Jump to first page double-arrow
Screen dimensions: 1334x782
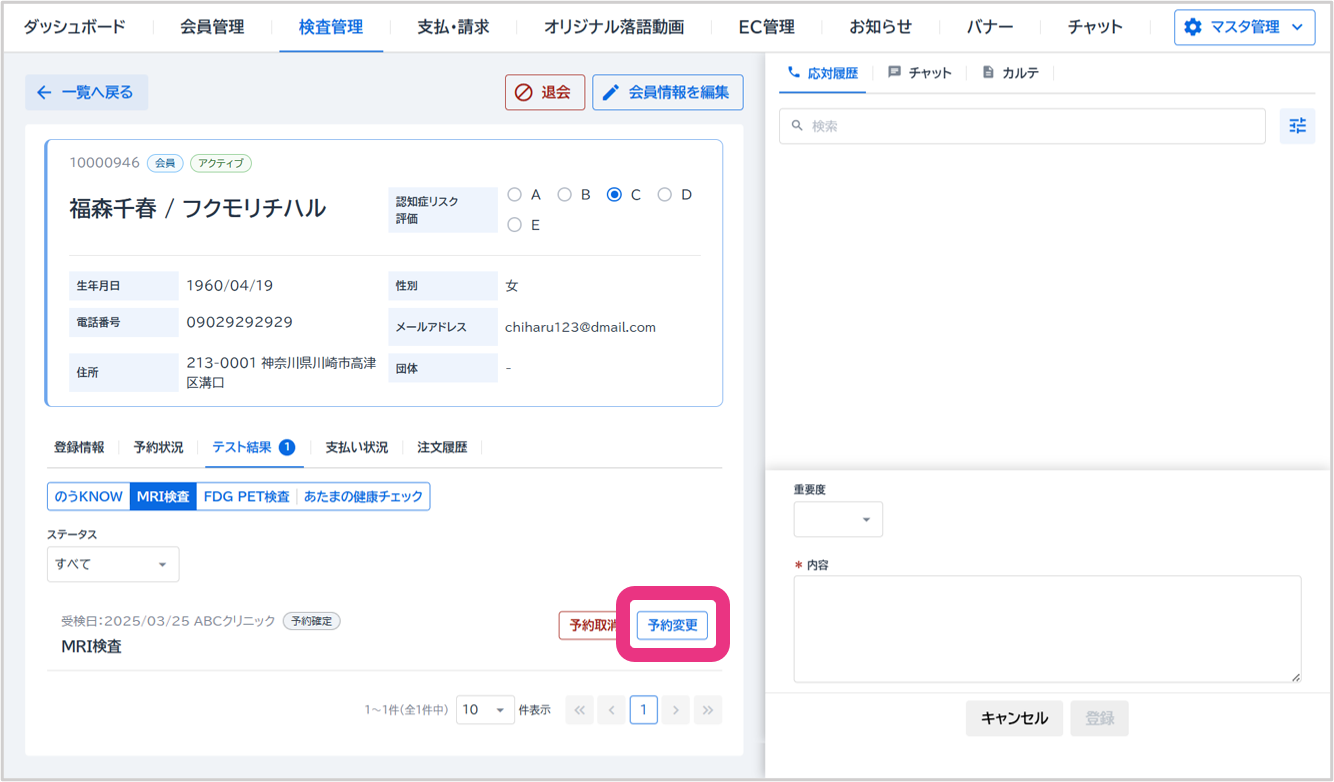click(x=580, y=710)
